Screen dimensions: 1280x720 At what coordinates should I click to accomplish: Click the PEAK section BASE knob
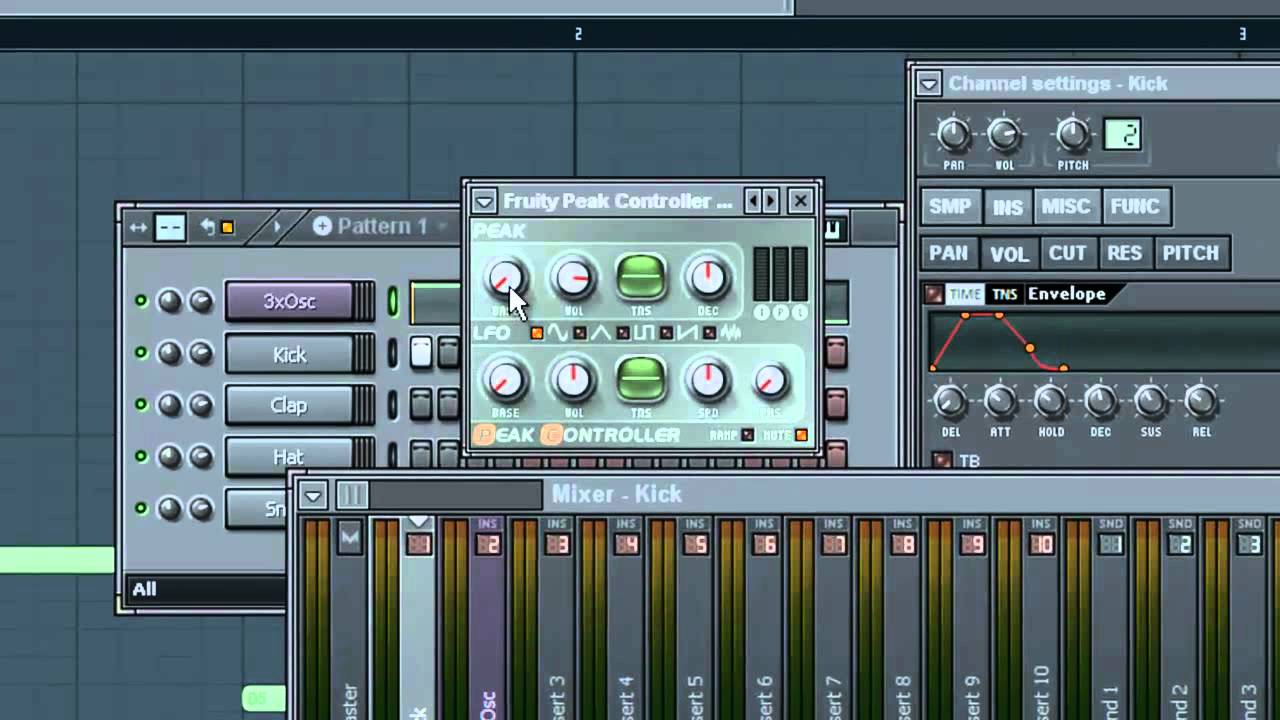click(505, 280)
